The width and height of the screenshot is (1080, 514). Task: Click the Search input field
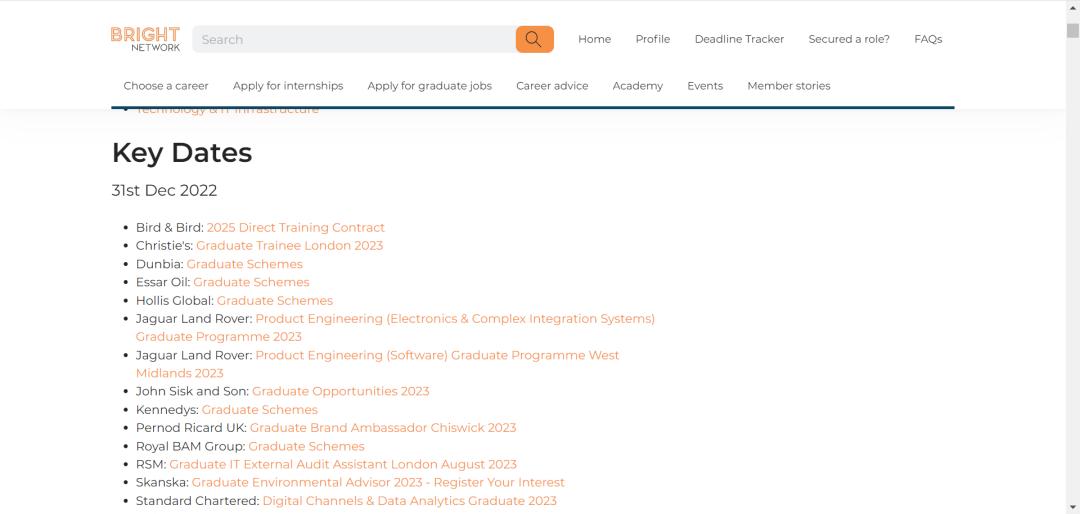point(353,39)
